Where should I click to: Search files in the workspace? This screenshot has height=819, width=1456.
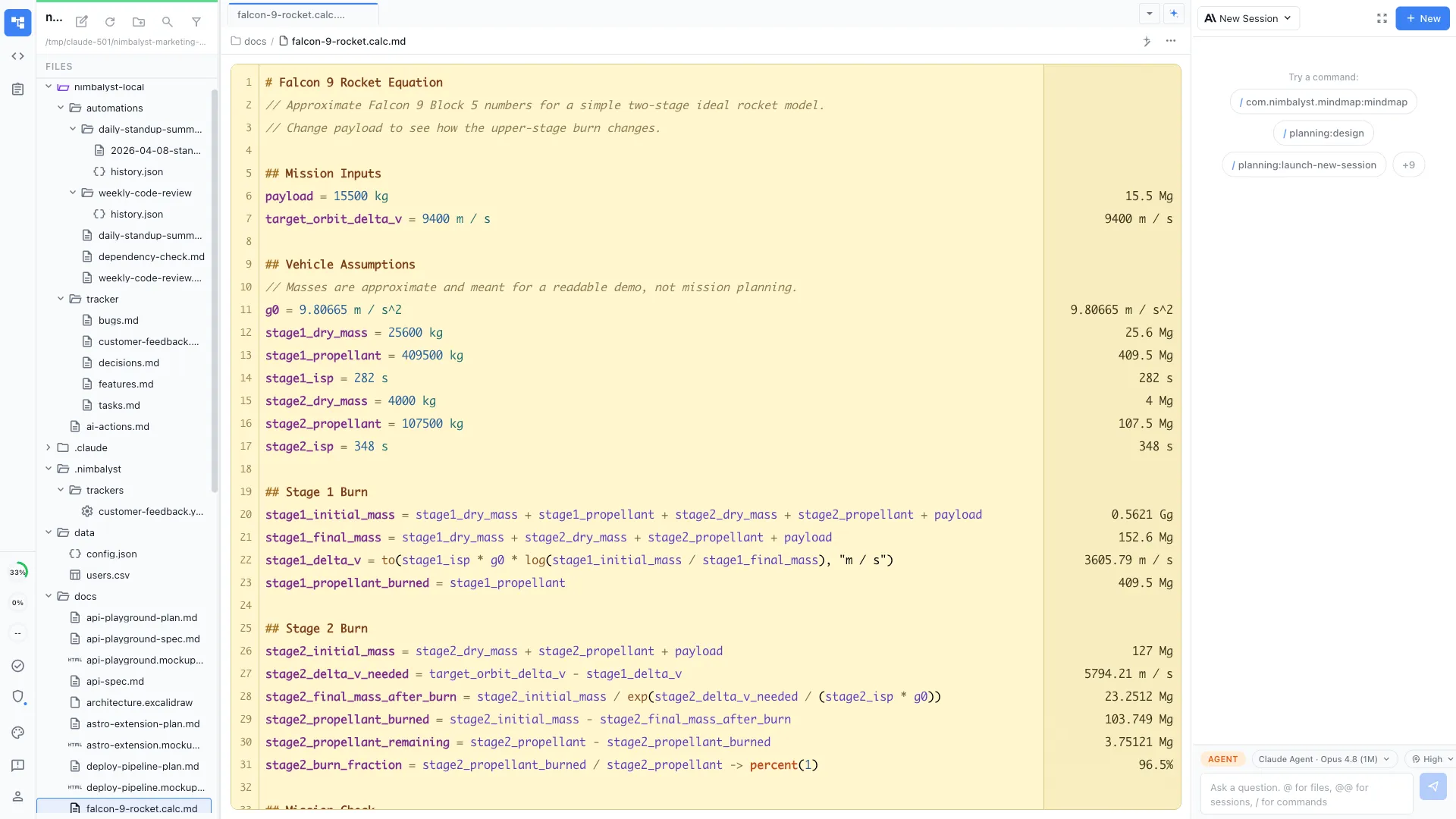[x=168, y=22]
